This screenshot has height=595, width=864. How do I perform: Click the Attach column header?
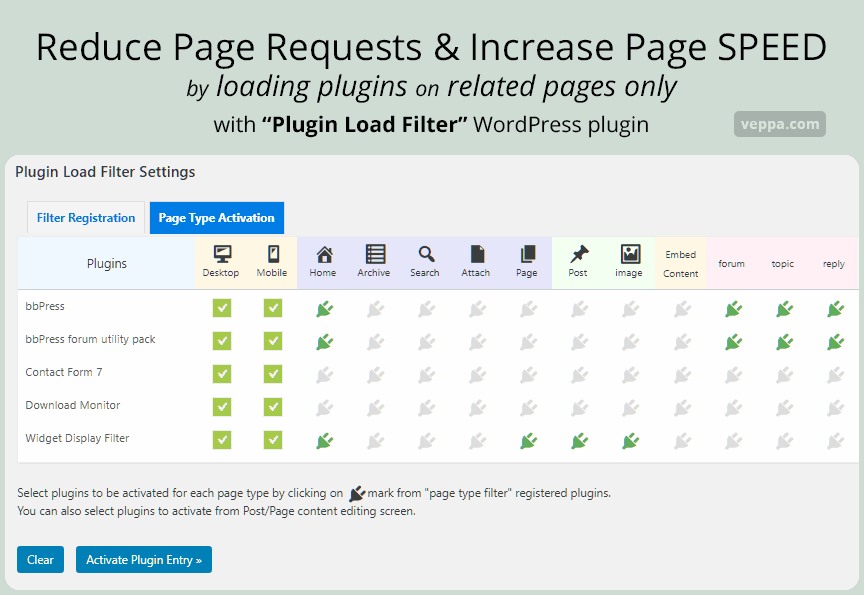476,262
